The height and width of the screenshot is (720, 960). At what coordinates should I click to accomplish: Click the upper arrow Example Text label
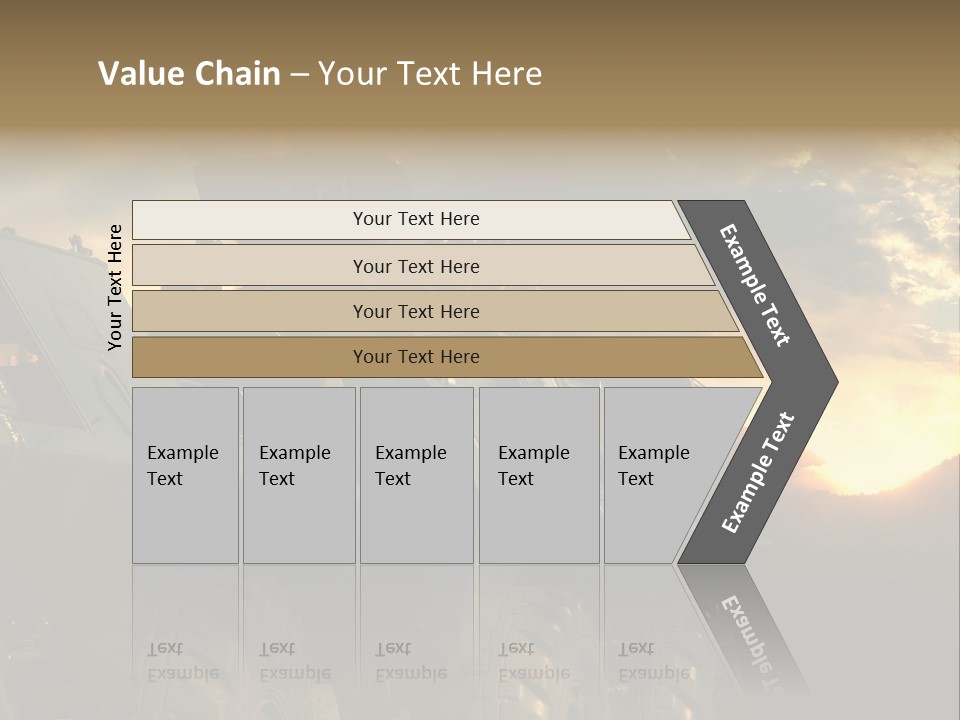pos(754,285)
